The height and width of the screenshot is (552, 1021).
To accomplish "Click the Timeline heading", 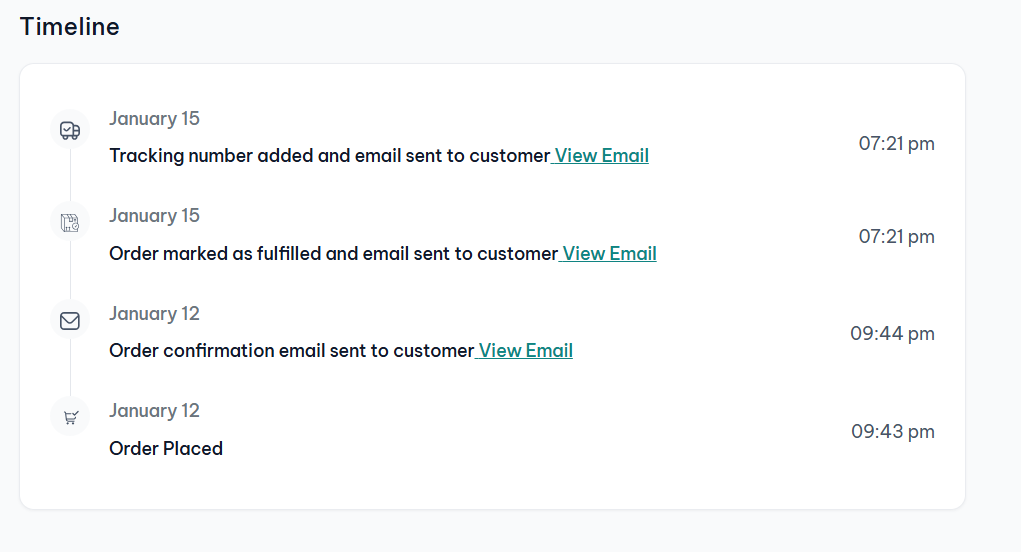I will click(x=70, y=27).
